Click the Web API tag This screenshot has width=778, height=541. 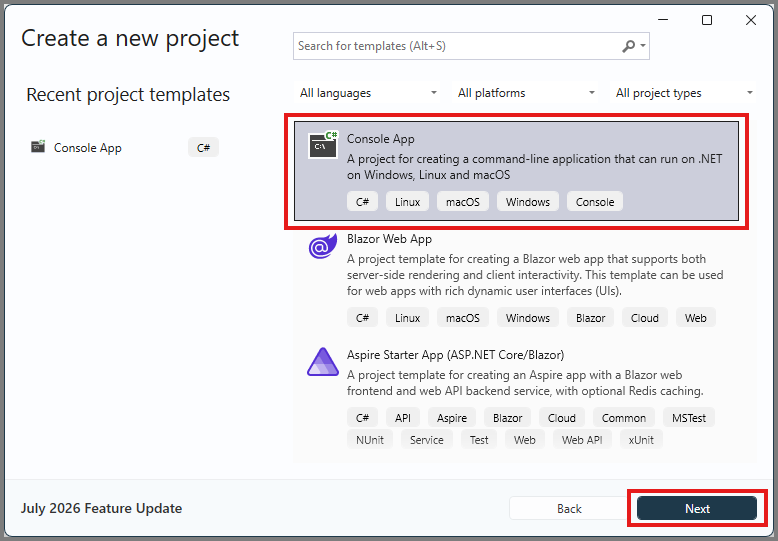pos(582,440)
